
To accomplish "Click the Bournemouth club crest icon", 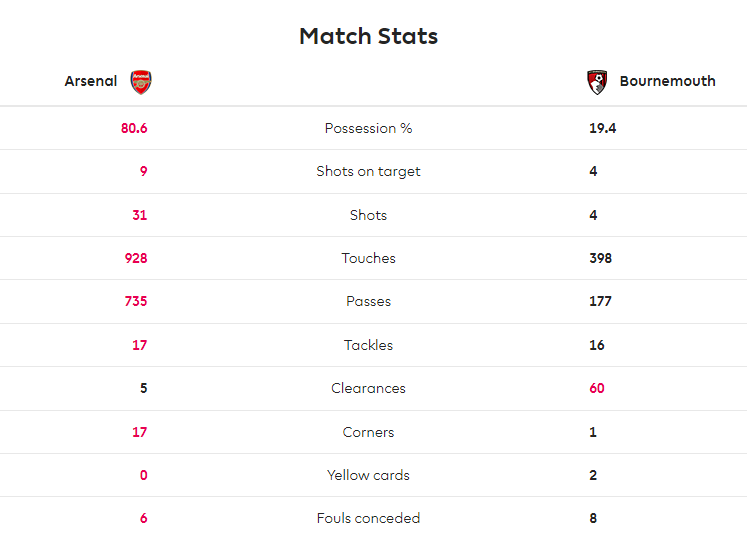I will (597, 82).
